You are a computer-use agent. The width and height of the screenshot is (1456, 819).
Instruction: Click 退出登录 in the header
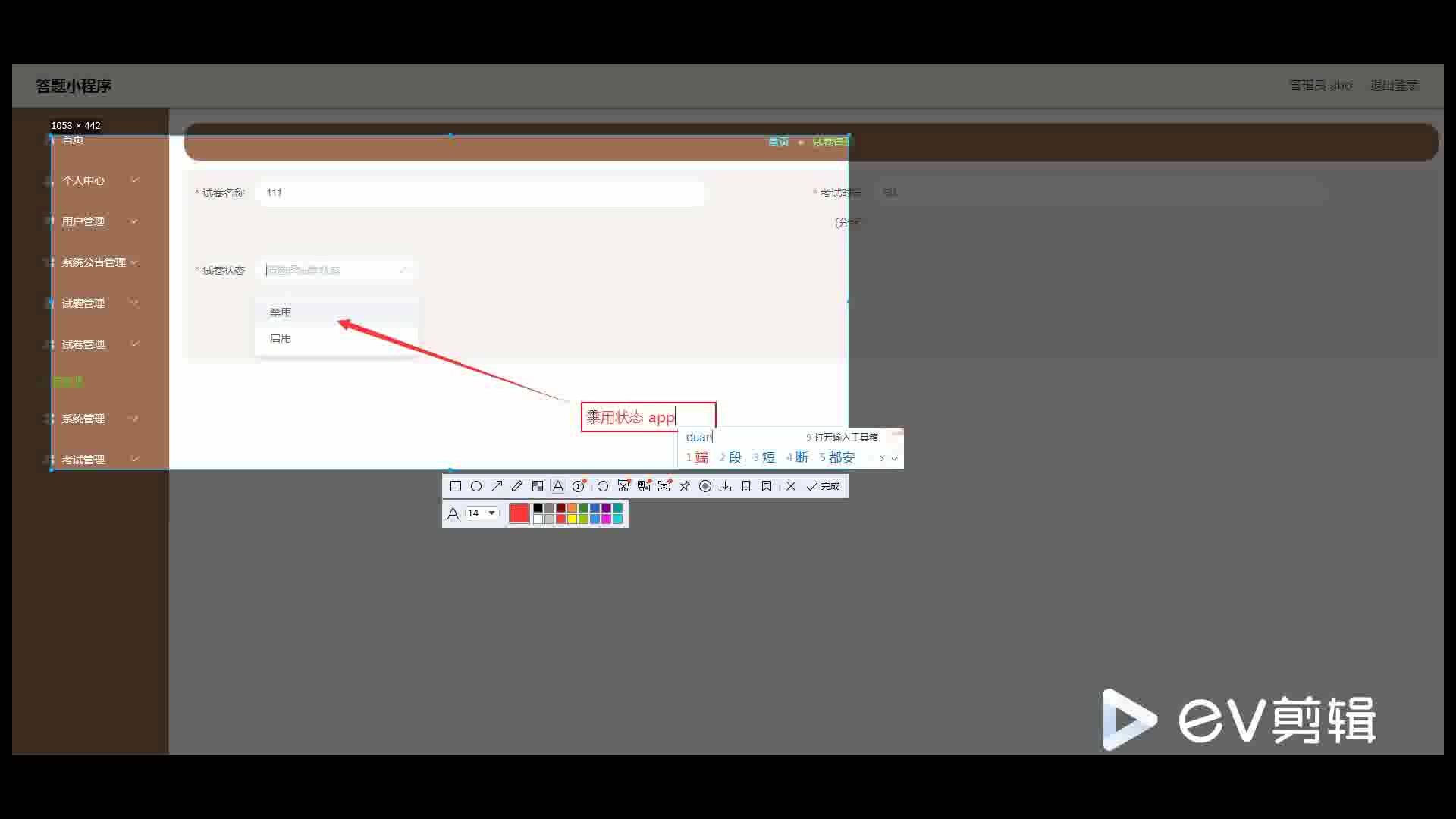(x=1394, y=86)
